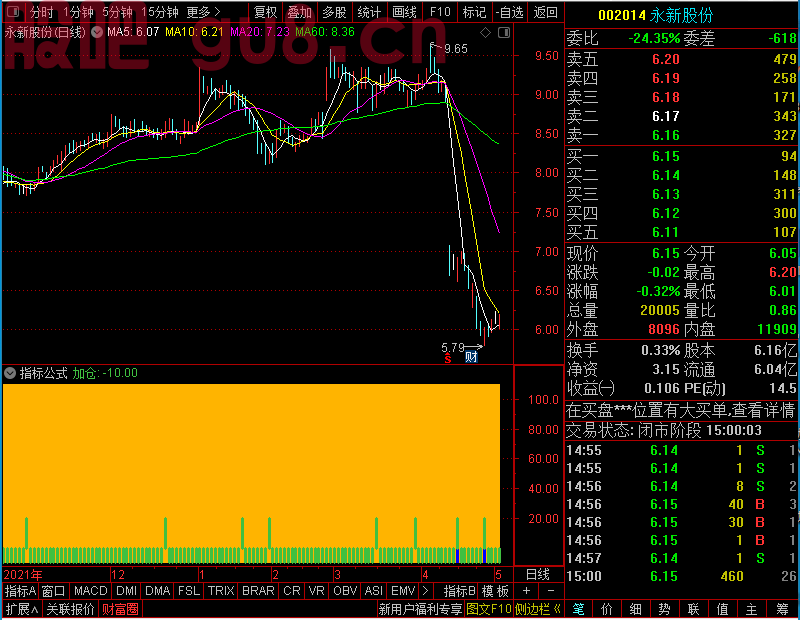Viewport: 800px width, 620px height.
Task: Click the 买一 6.15 bid row
Action: click(681, 156)
